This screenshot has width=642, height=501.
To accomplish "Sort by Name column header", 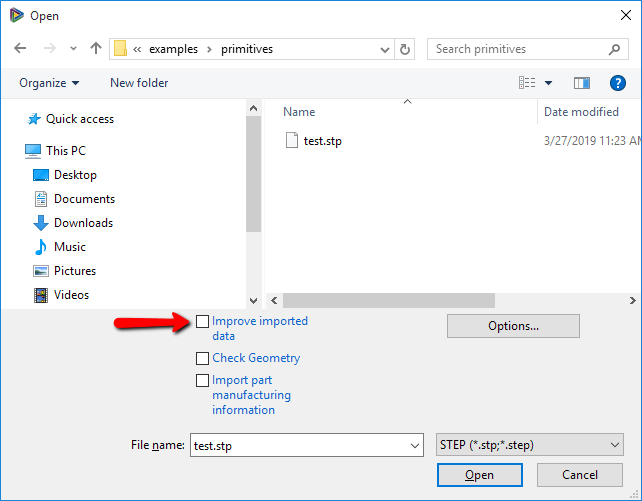I will click(299, 112).
